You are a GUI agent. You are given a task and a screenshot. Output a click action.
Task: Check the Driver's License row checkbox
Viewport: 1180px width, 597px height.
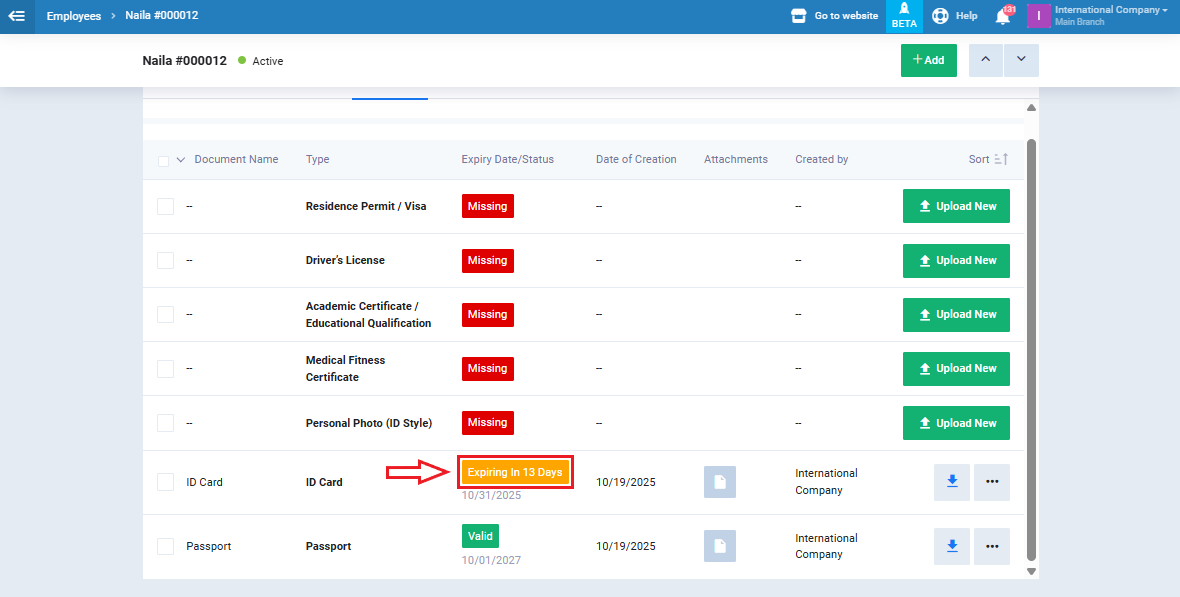pos(166,260)
